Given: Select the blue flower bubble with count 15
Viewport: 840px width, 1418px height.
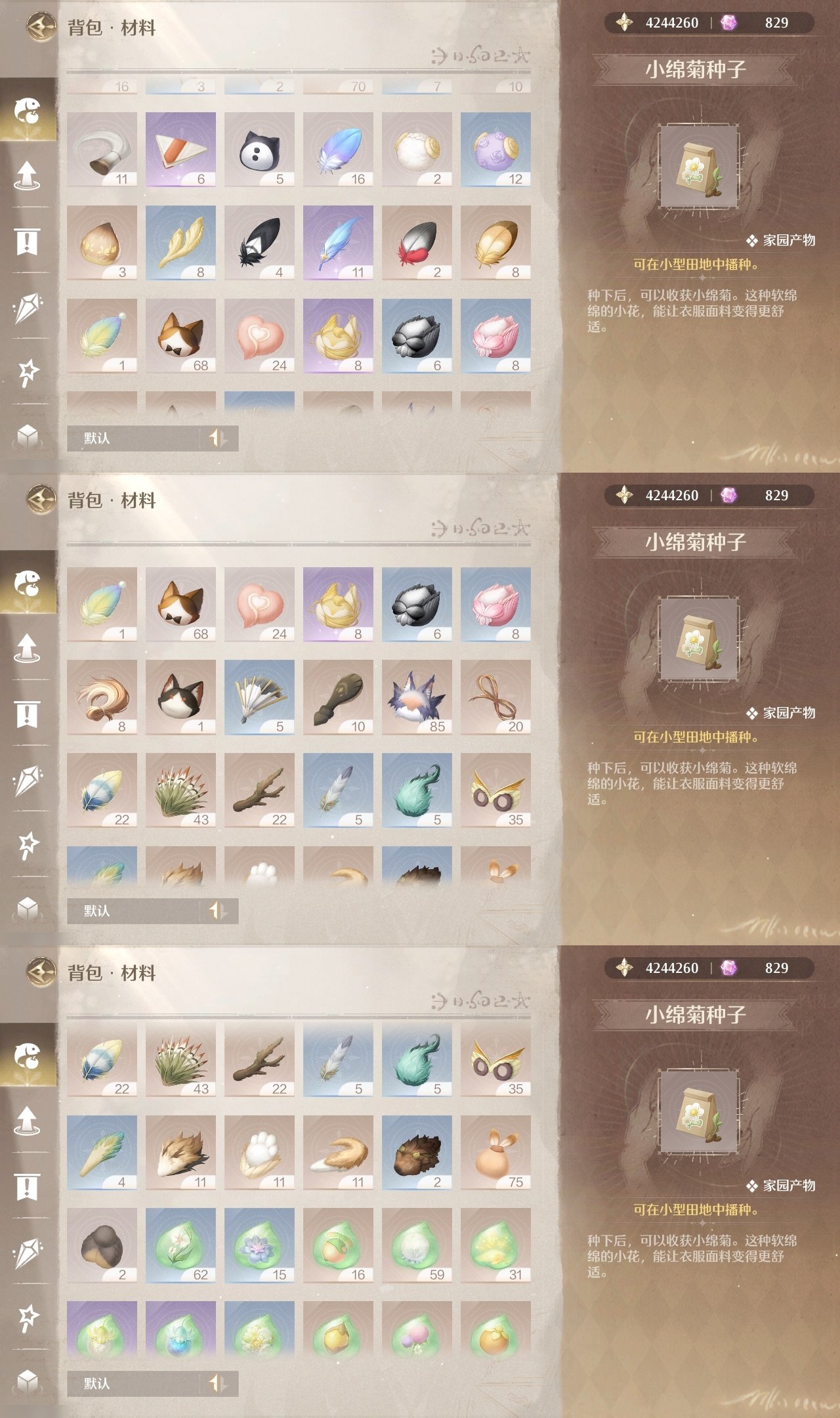Looking at the screenshot, I should click(259, 1245).
